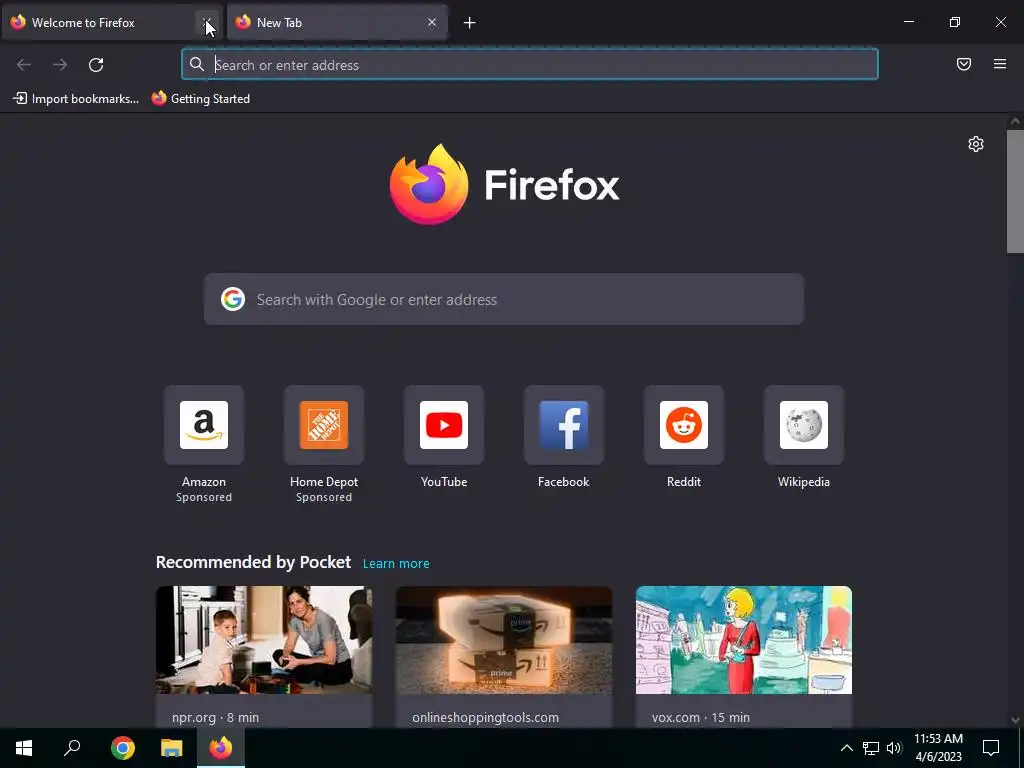Image resolution: width=1024 pixels, height=768 pixels.
Task: Launch Chrome from the taskbar
Action: pyautogui.click(x=123, y=748)
